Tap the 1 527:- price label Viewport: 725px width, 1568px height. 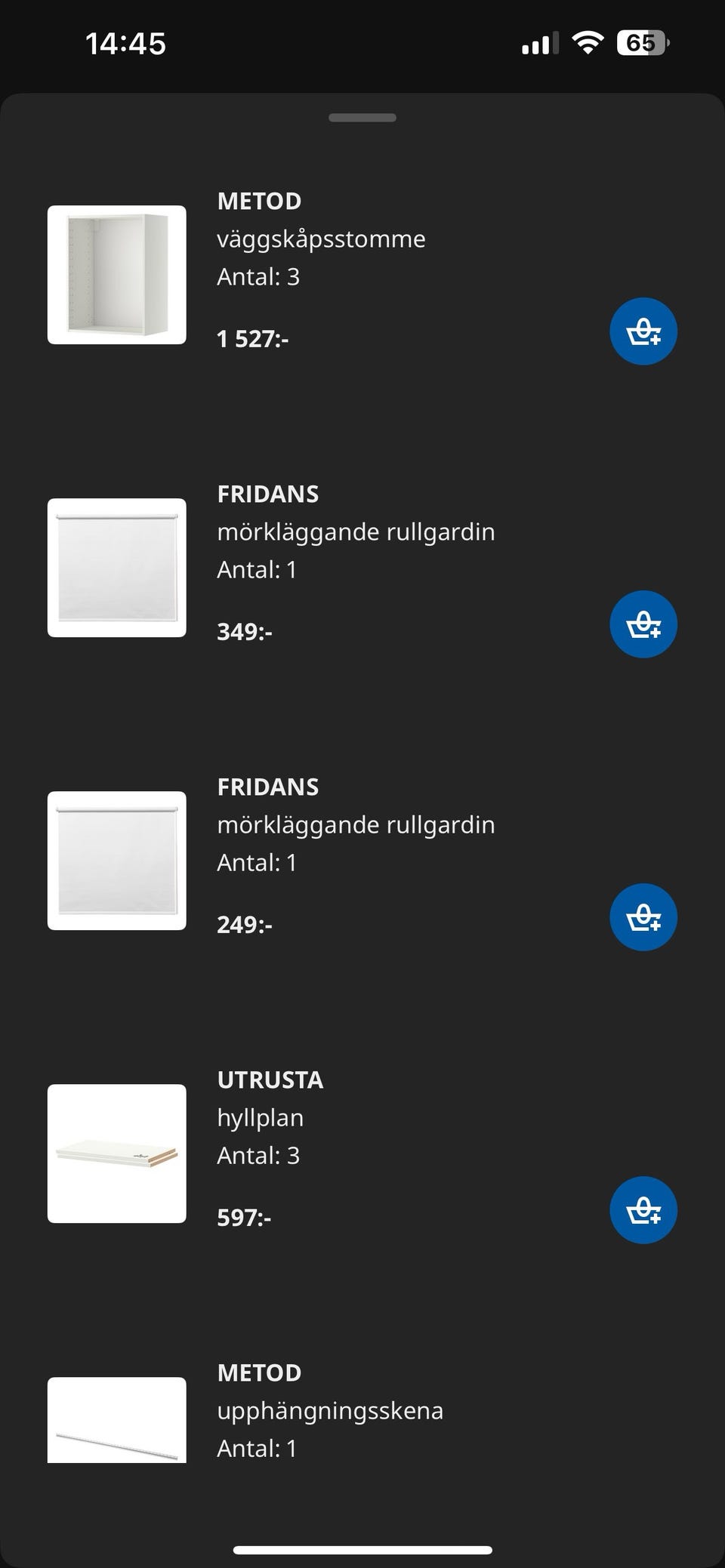coord(253,339)
